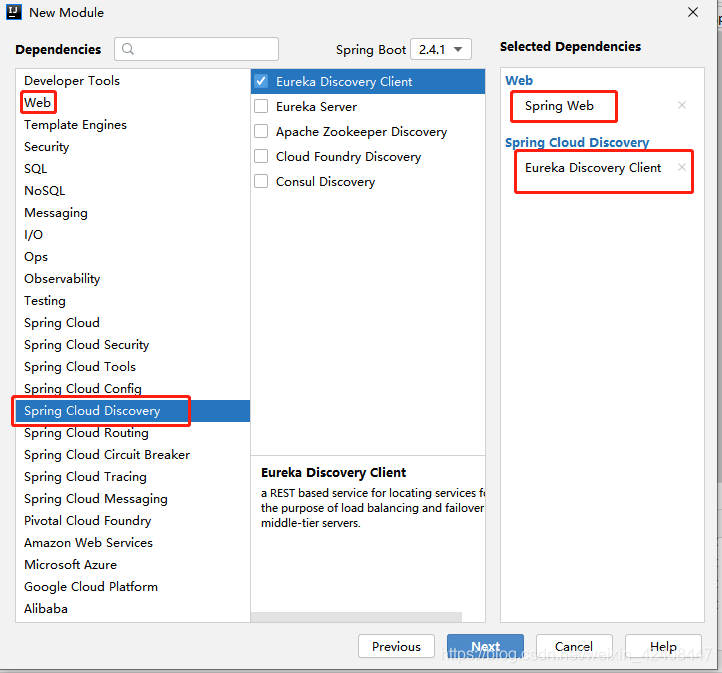Image resolution: width=722 pixels, height=673 pixels.
Task: Remove Spring Web from selected dependencies
Action: pyautogui.click(x=682, y=105)
